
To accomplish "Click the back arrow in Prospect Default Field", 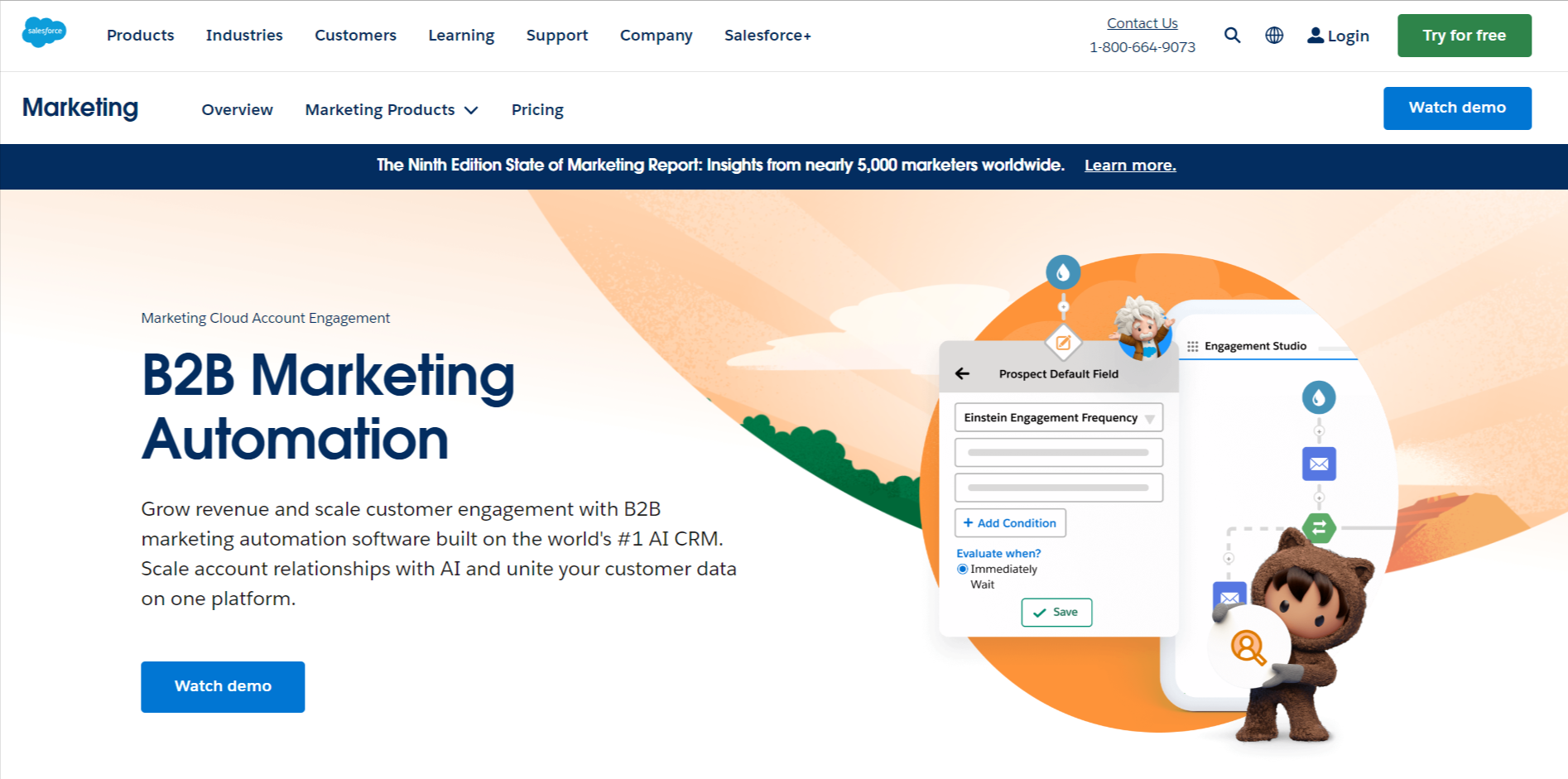I will (x=962, y=373).
